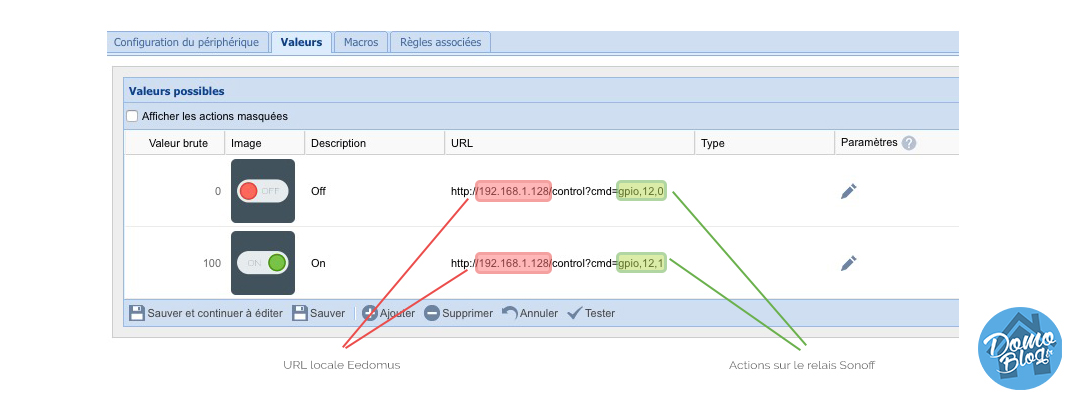Open the Macros tab
Screen dimensions: 1072x402
point(361,42)
